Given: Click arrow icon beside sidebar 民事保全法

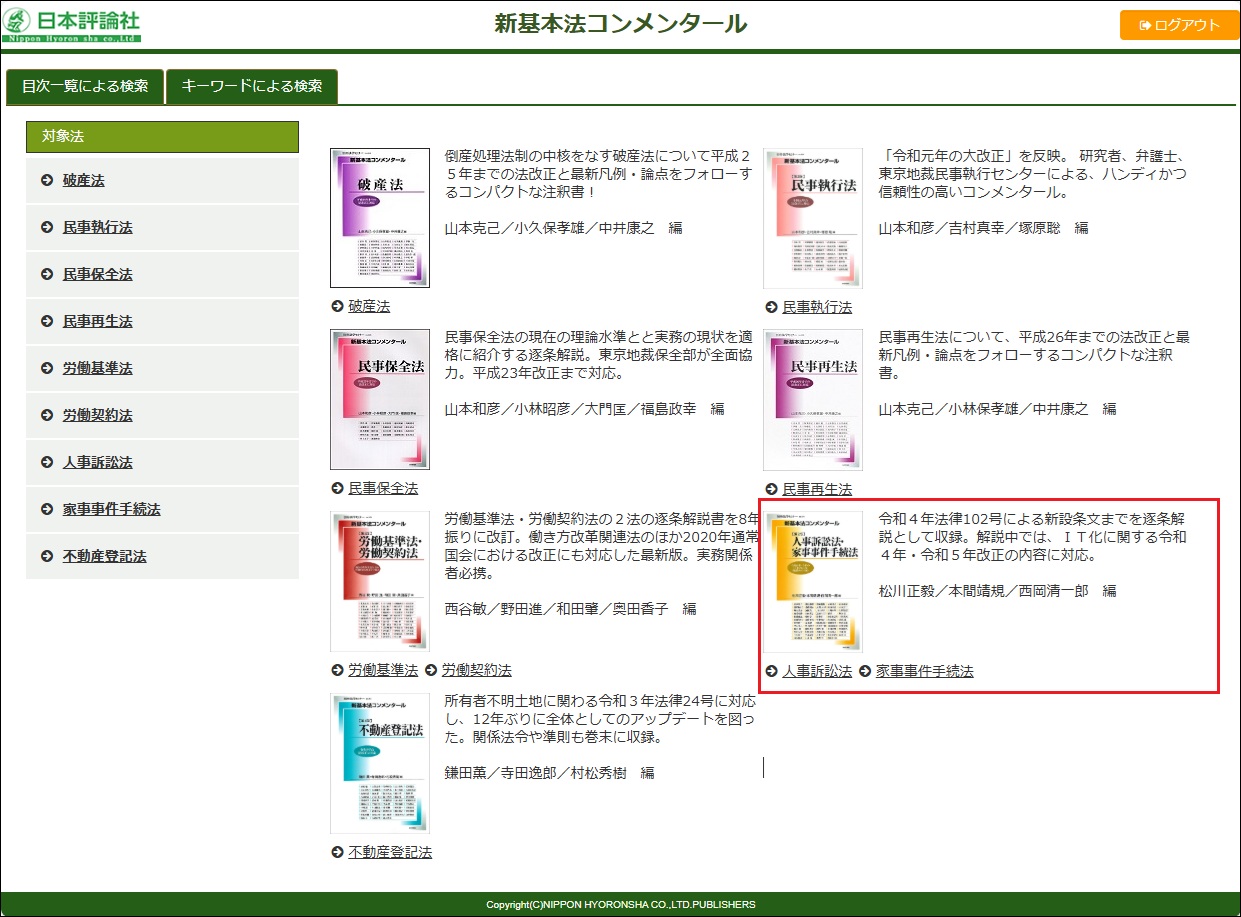Looking at the screenshot, I should click(47, 275).
